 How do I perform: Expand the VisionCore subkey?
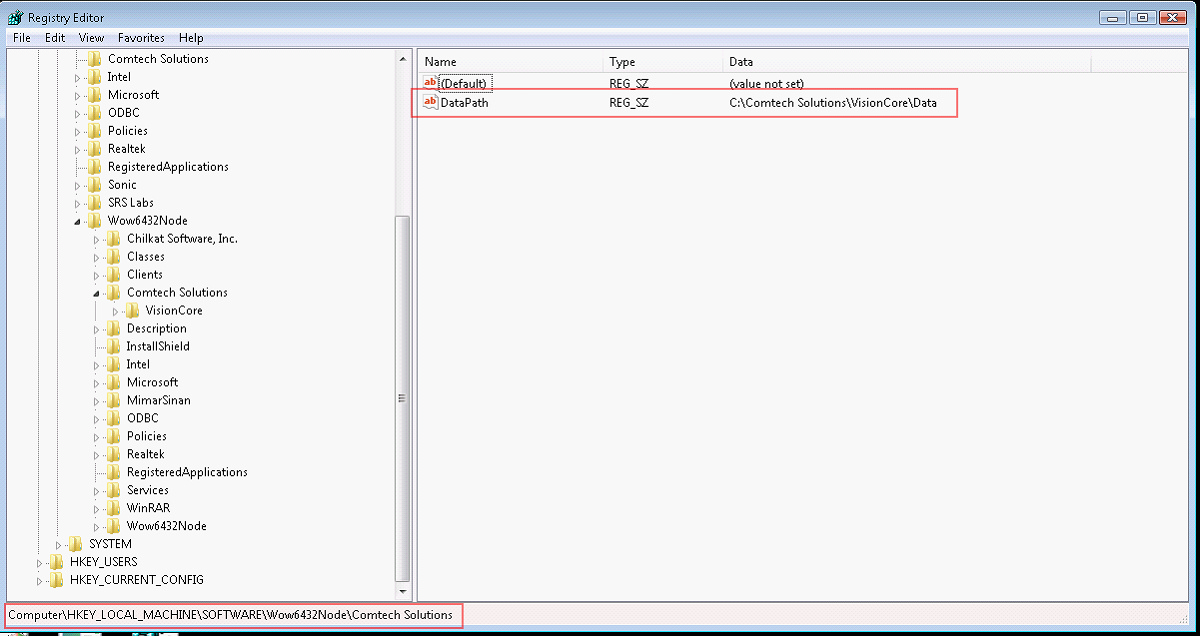pyautogui.click(x=117, y=311)
